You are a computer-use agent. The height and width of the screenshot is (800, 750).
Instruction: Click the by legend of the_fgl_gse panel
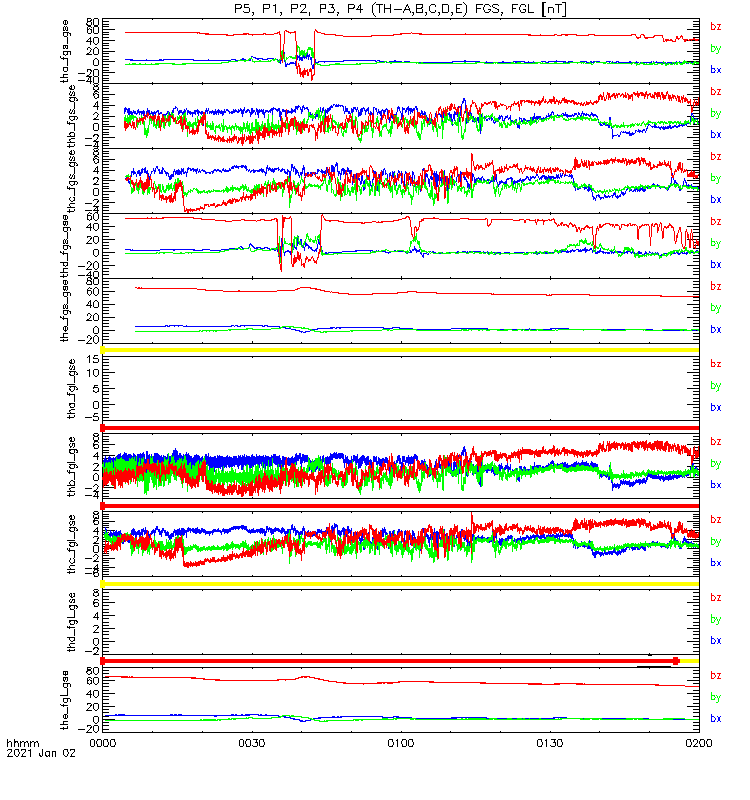pos(716,697)
